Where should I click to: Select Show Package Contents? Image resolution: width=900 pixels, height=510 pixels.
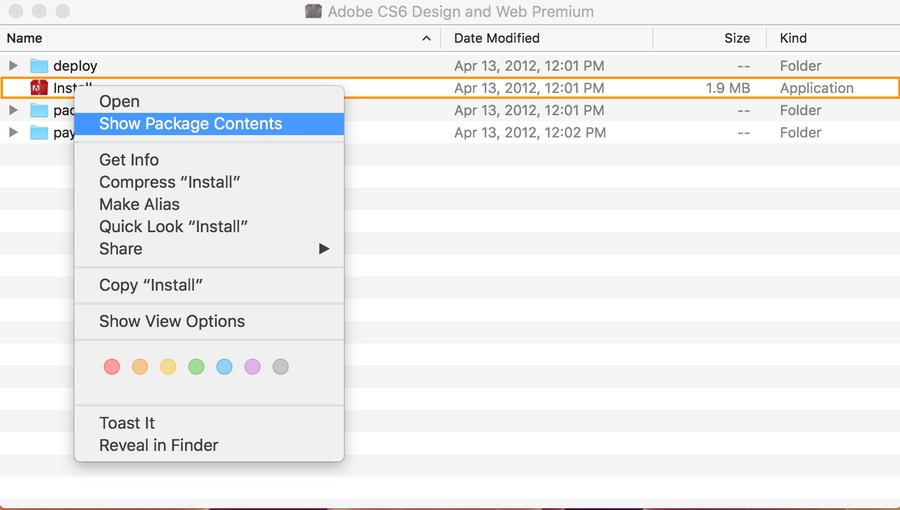tap(209, 124)
